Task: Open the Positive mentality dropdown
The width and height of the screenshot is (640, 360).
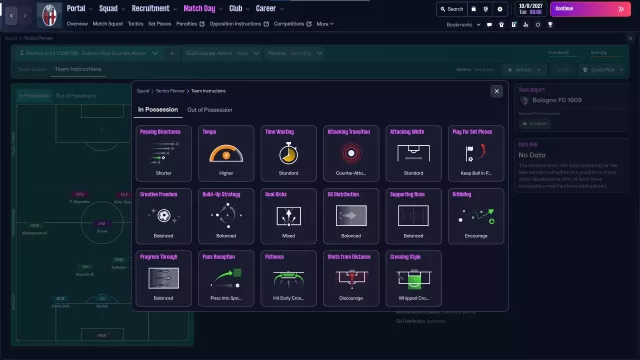Action: [x=295, y=53]
